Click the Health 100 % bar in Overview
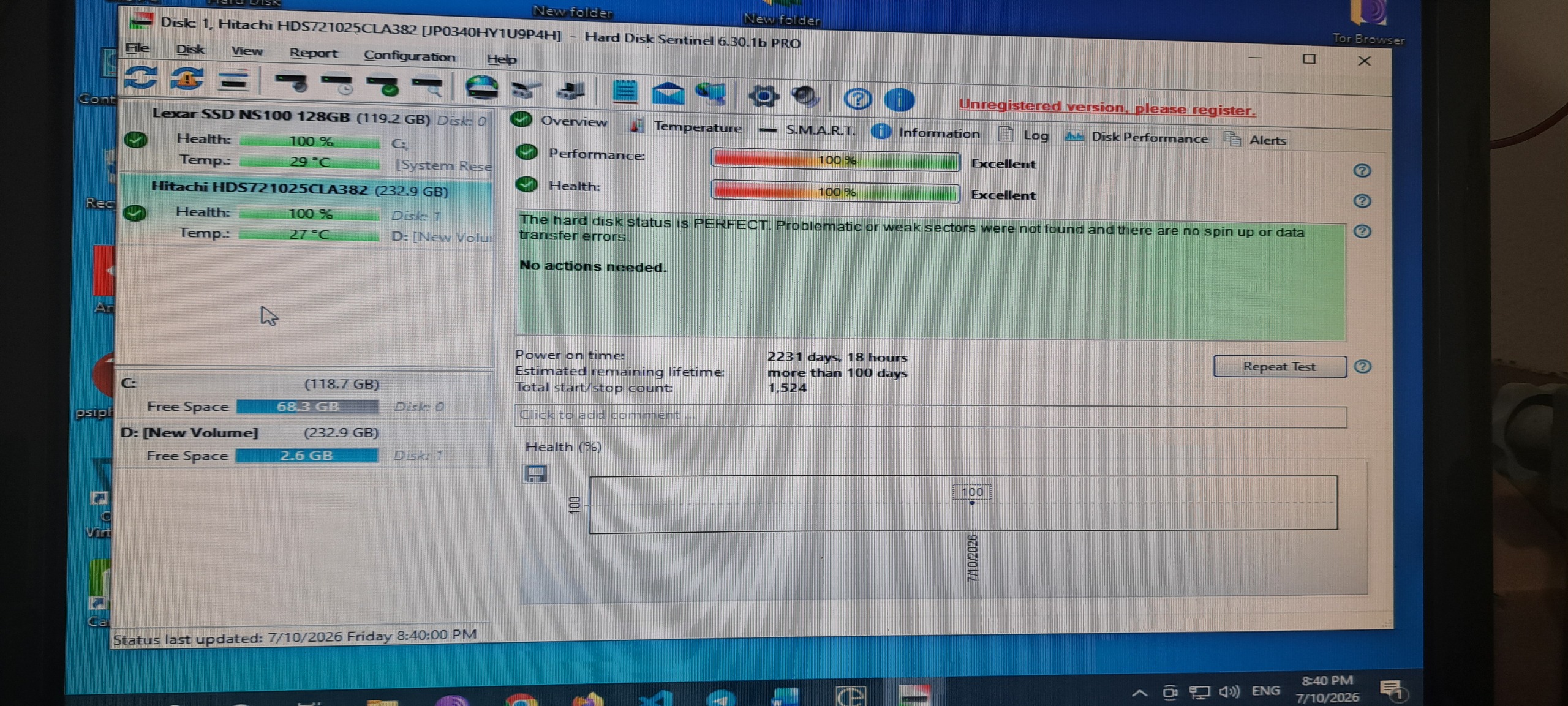This screenshot has height=706, width=1568. [835, 192]
